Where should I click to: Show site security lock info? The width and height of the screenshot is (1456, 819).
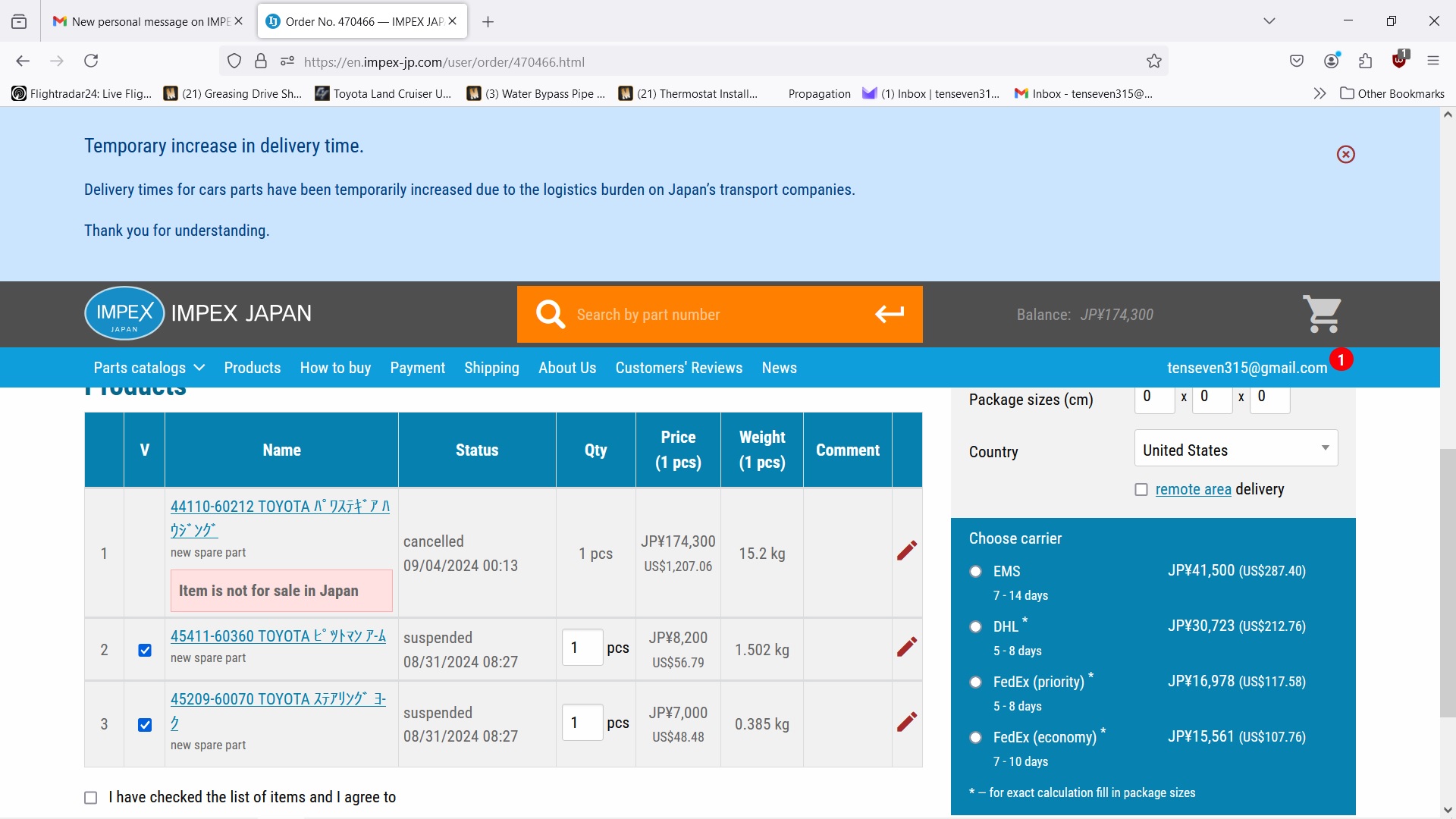point(261,61)
